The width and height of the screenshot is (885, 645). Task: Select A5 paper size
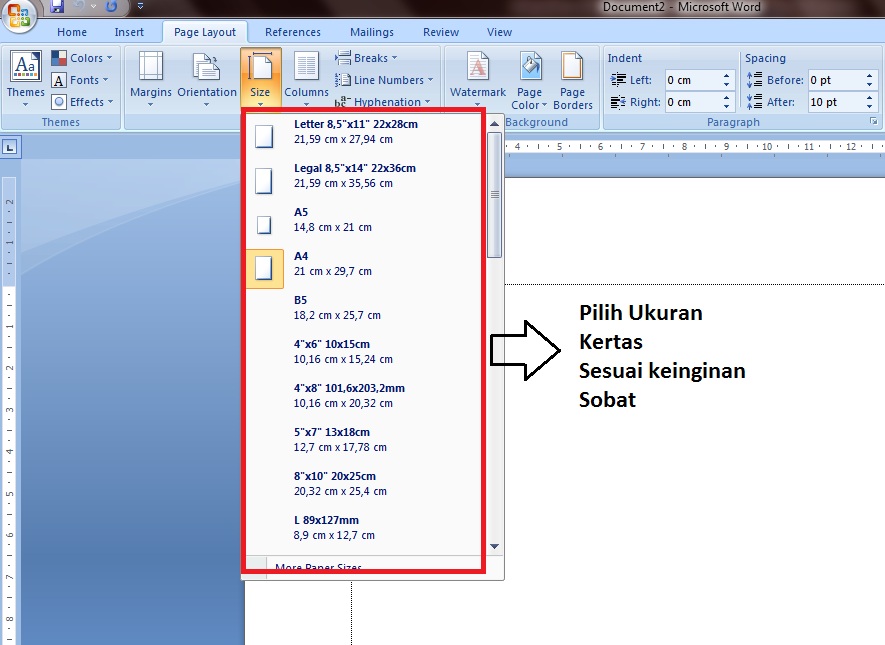tap(364, 220)
